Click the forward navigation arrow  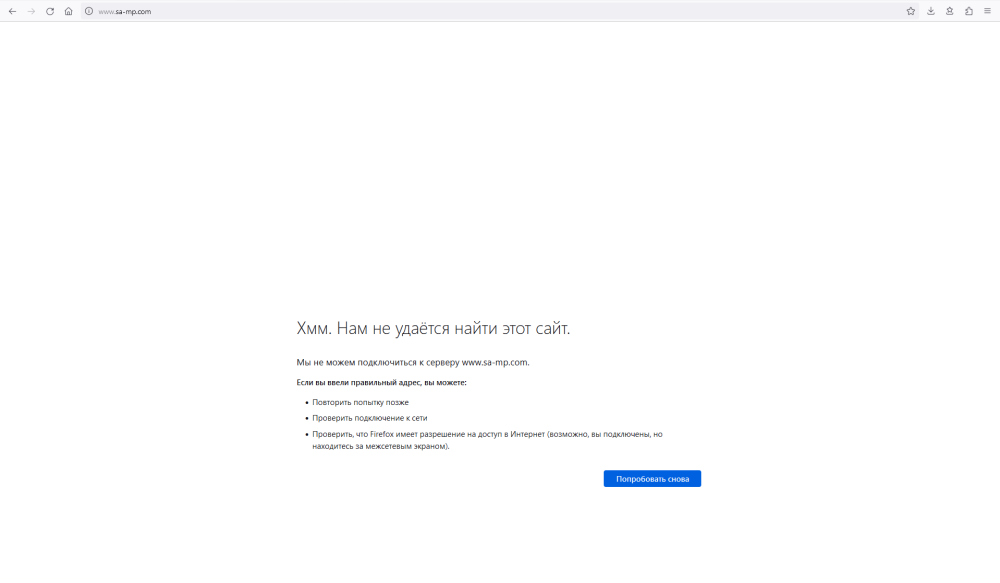point(31,11)
